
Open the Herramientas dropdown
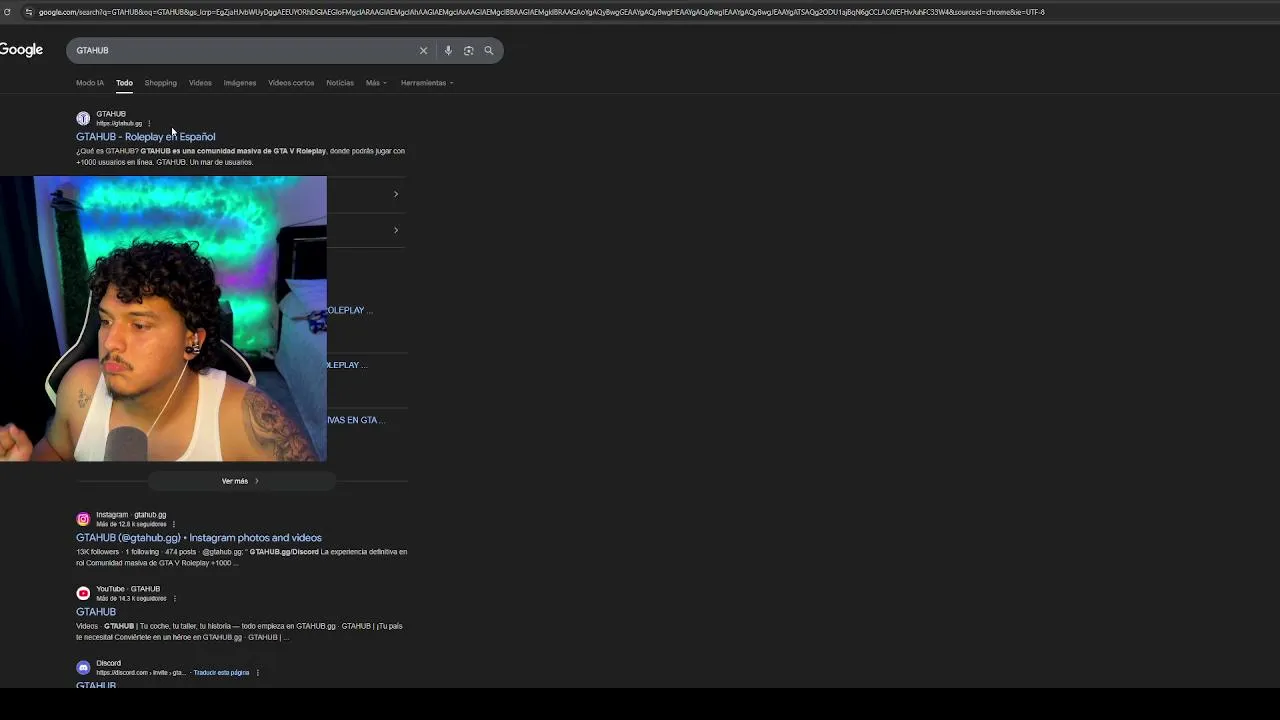pos(427,83)
